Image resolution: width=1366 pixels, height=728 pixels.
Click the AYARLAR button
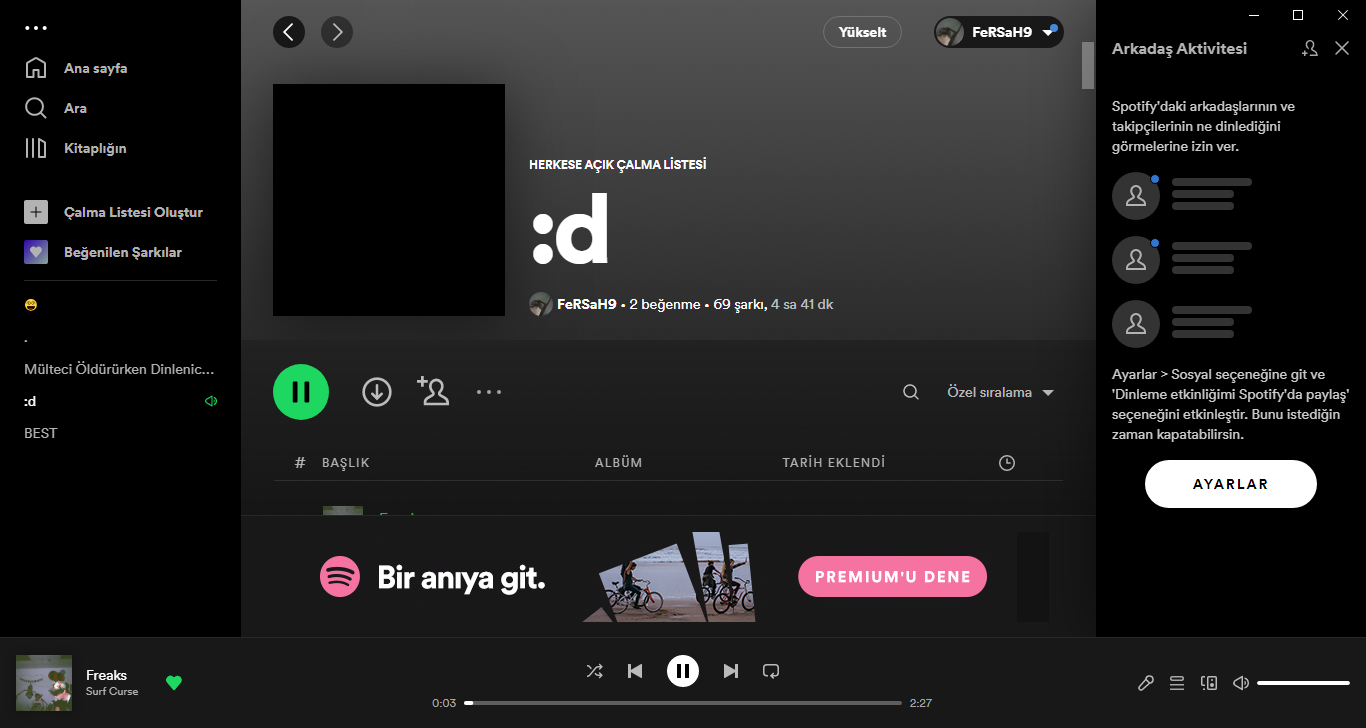point(1231,484)
